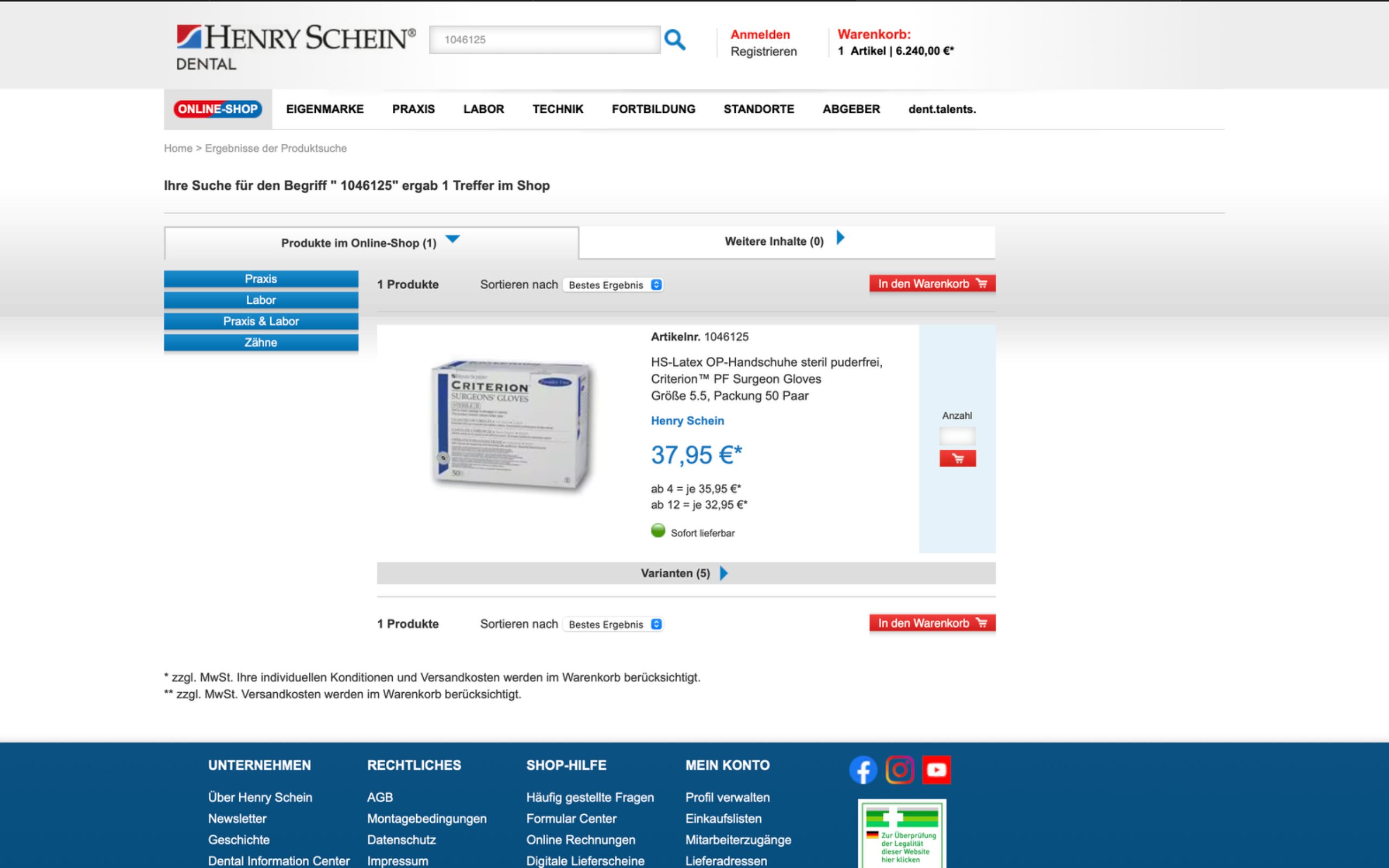
Task: Click 'ab 12 = je 32,95 €' price tier
Action: [x=698, y=505]
